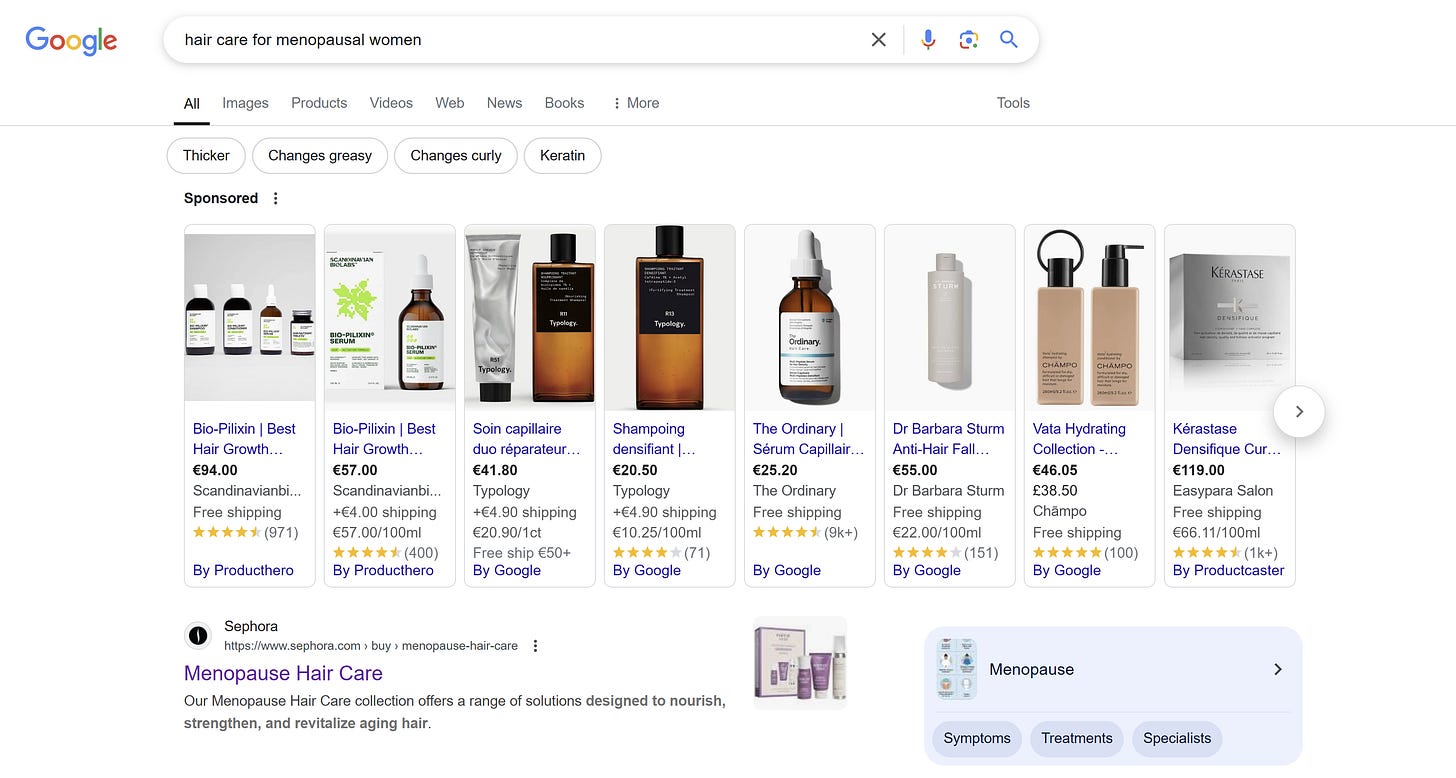
Task: Apply the Changes greasy filter chip
Action: click(320, 156)
